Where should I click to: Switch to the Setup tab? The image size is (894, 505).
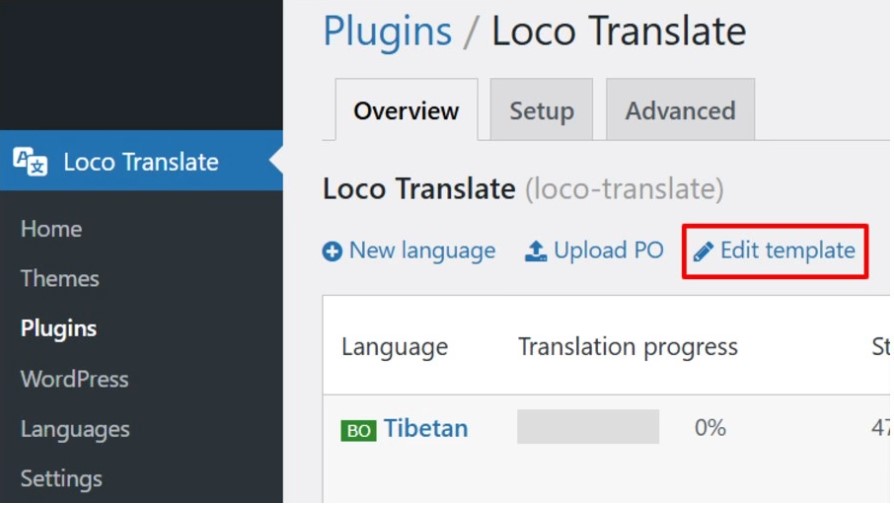pyautogui.click(x=541, y=110)
